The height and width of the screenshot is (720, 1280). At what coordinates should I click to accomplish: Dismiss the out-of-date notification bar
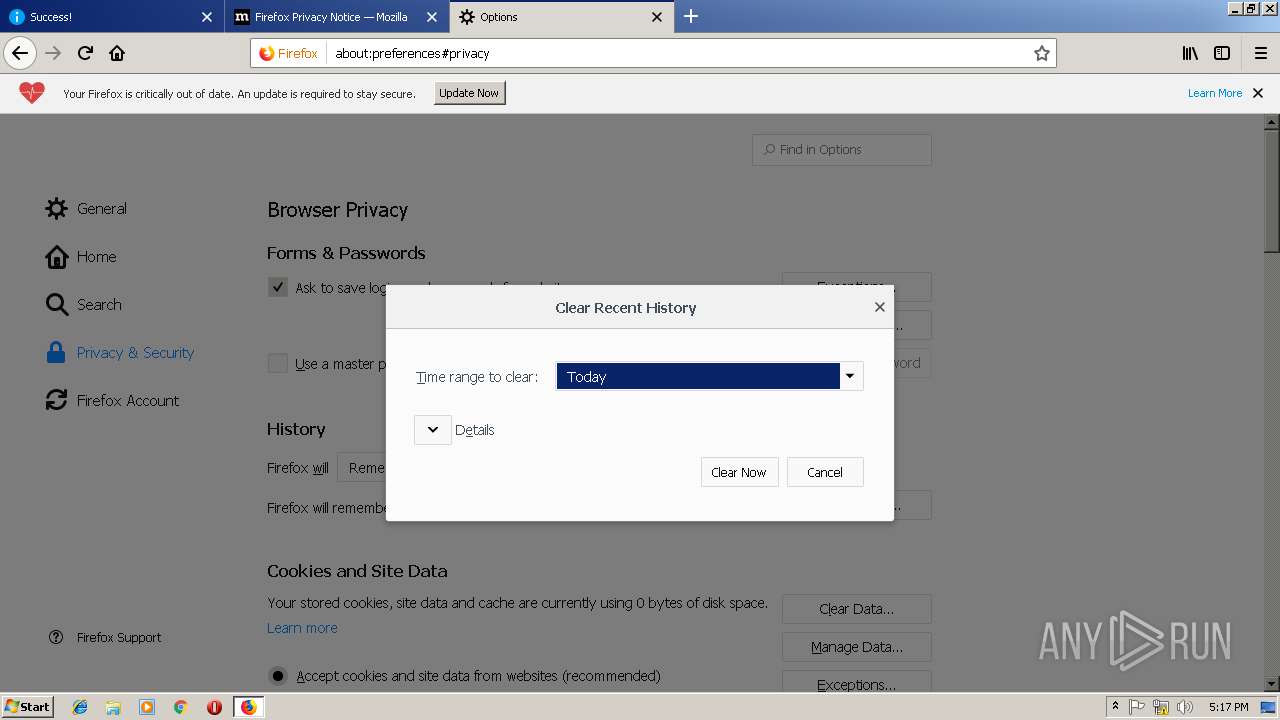coord(1258,93)
